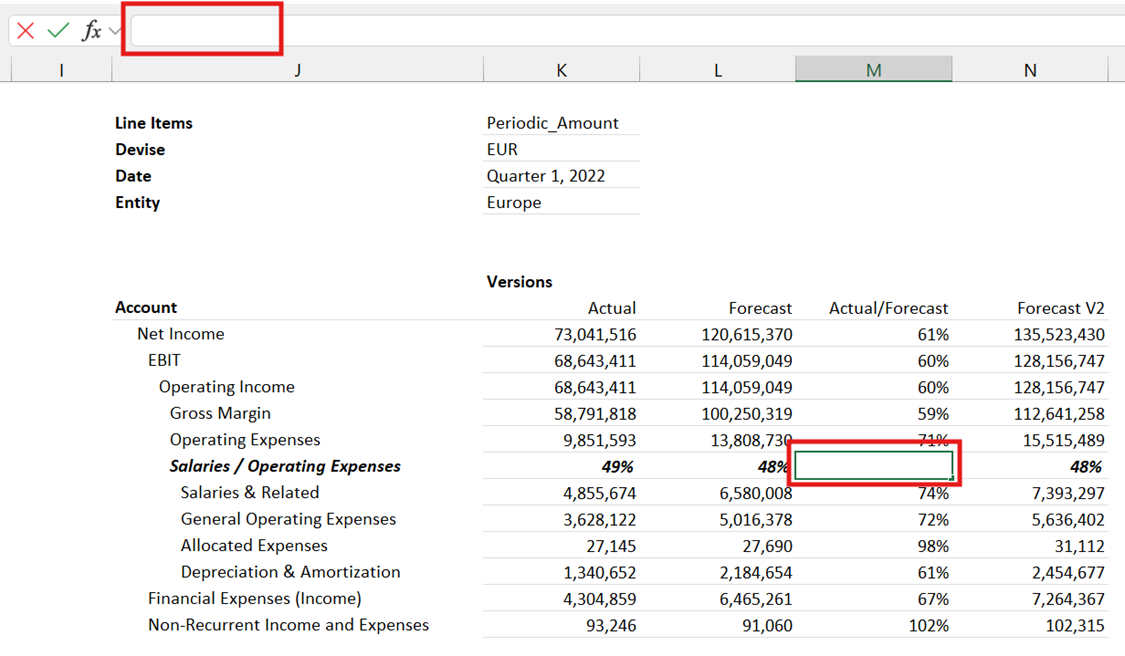Expand the chevron next to the fx icon
The image size is (1125, 656).
tap(114, 31)
